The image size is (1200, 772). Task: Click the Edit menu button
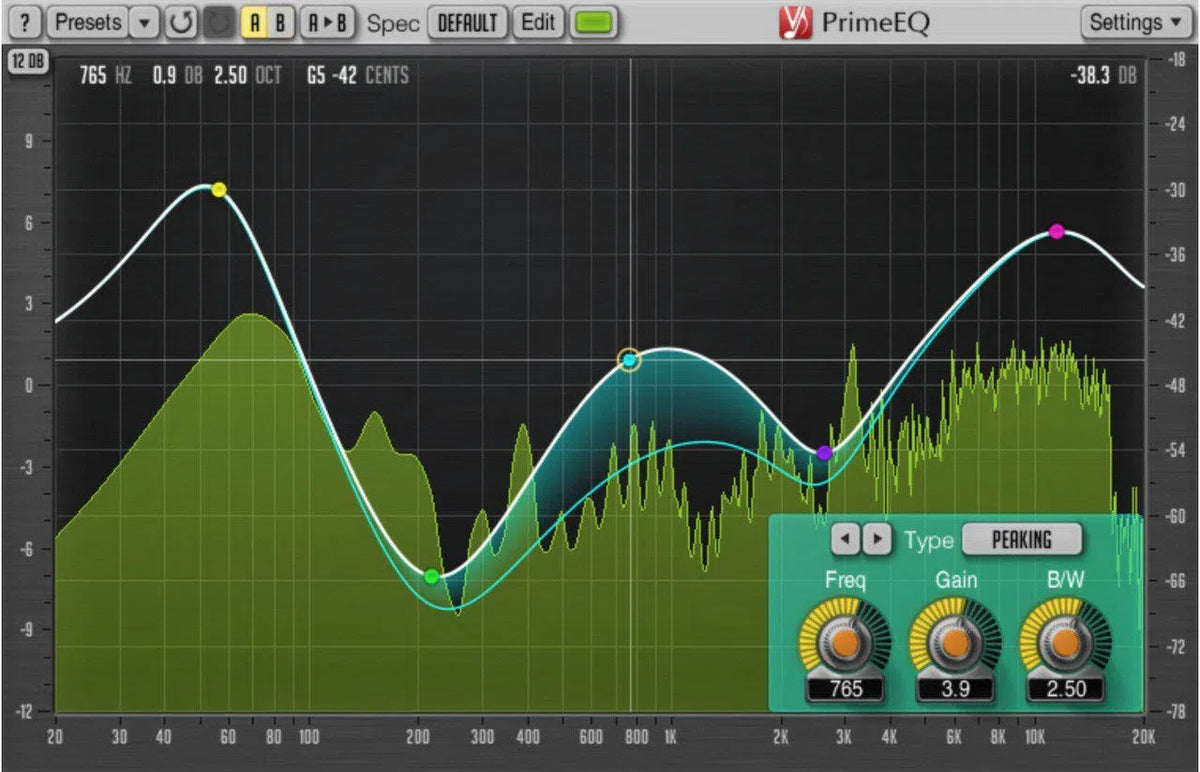[539, 22]
